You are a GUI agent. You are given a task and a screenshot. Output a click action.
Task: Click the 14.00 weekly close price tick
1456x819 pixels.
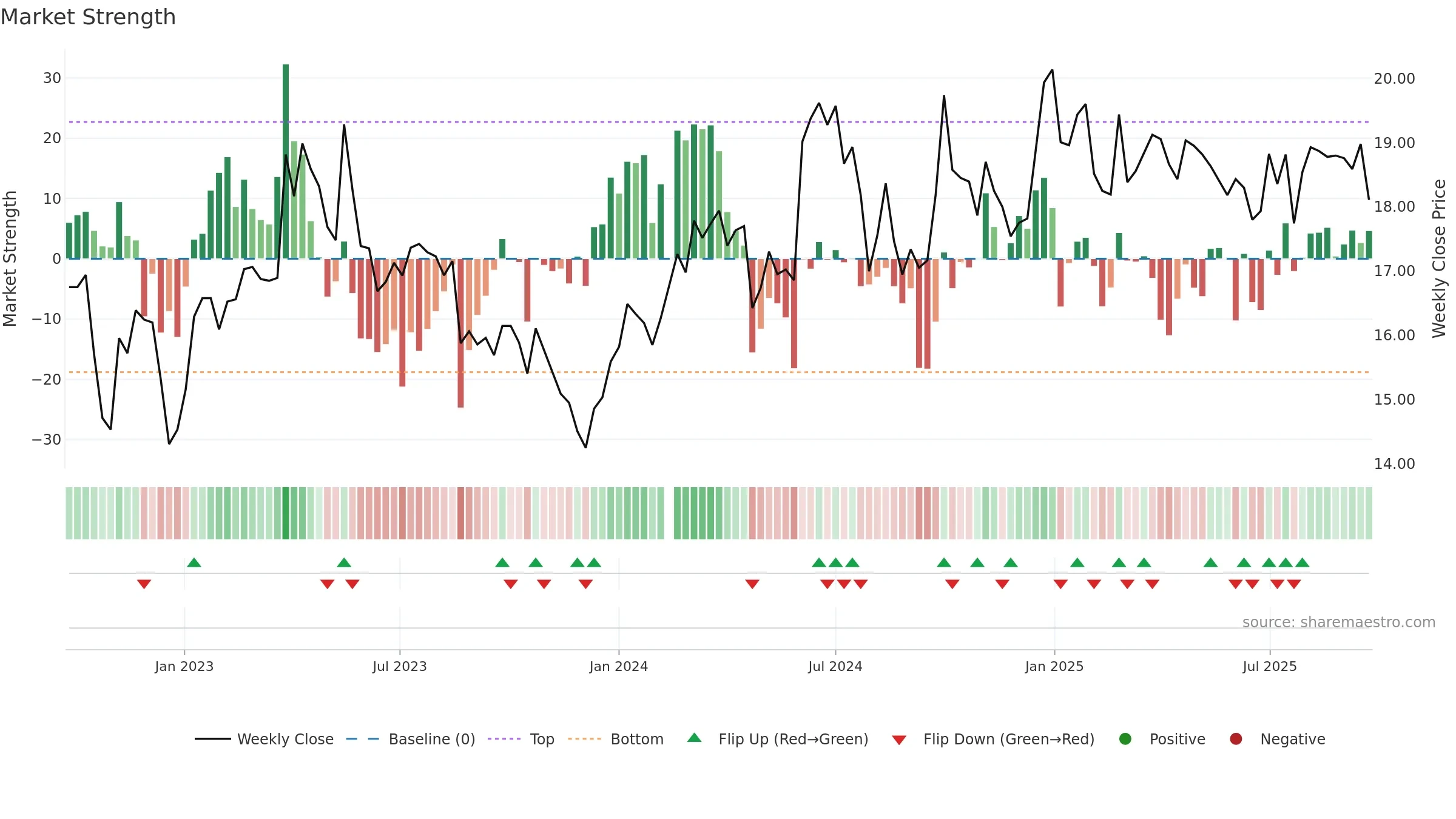point(1395,463)
